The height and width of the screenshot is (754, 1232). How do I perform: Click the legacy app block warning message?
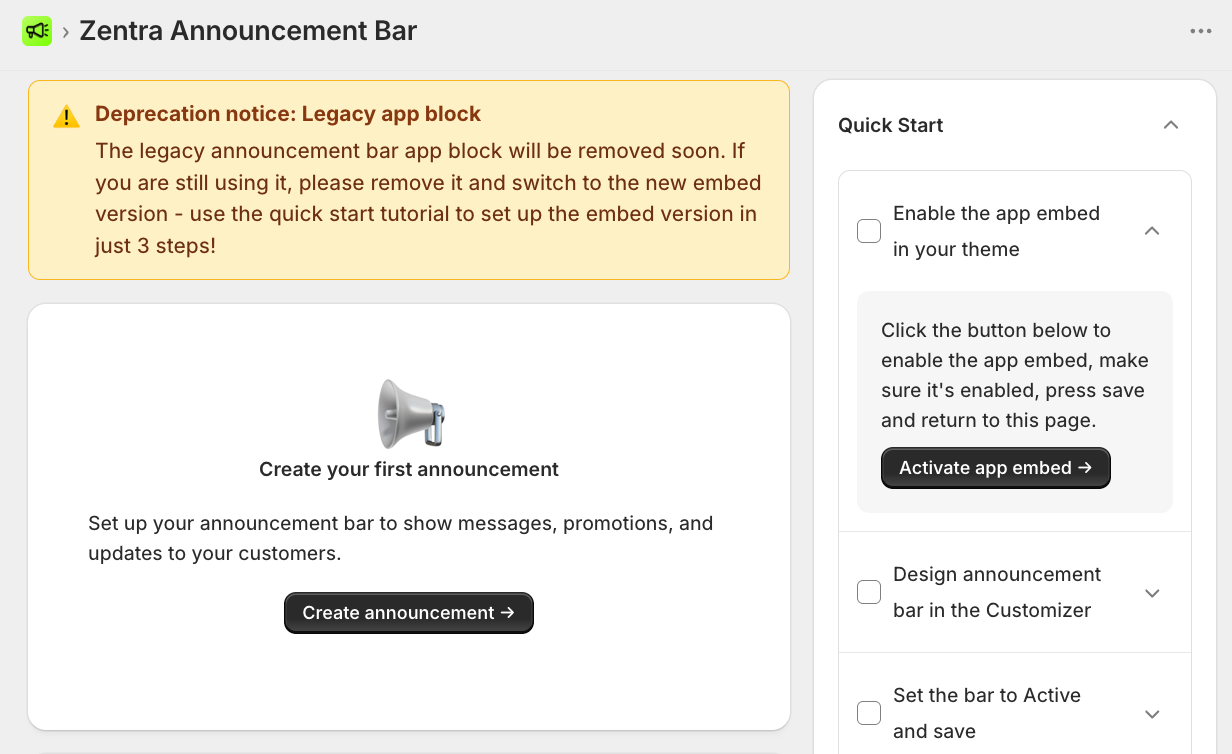[428, 198]
